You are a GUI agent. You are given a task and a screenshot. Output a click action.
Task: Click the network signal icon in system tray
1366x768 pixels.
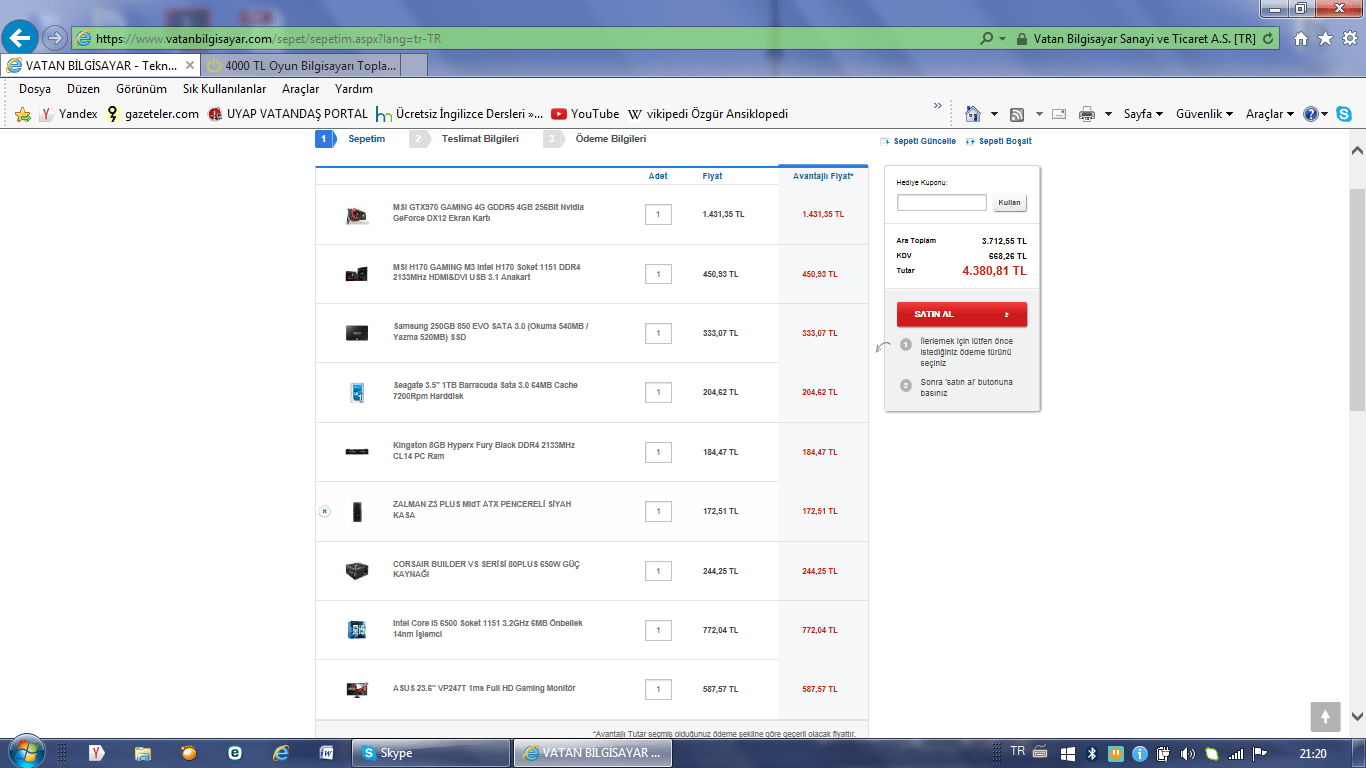[1236, 753]
